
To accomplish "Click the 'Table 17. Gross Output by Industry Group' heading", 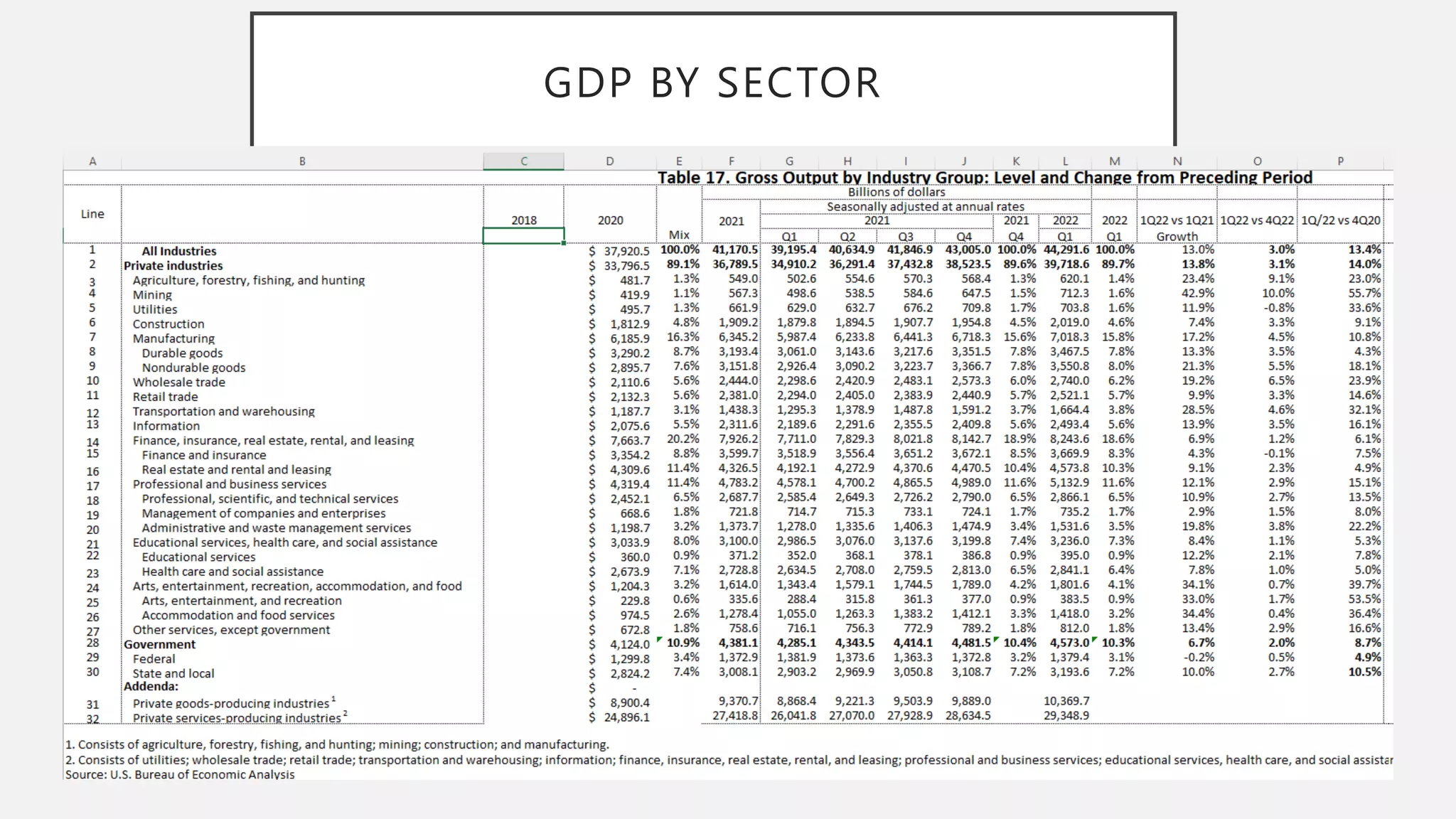I will click(x=985, y=177).
